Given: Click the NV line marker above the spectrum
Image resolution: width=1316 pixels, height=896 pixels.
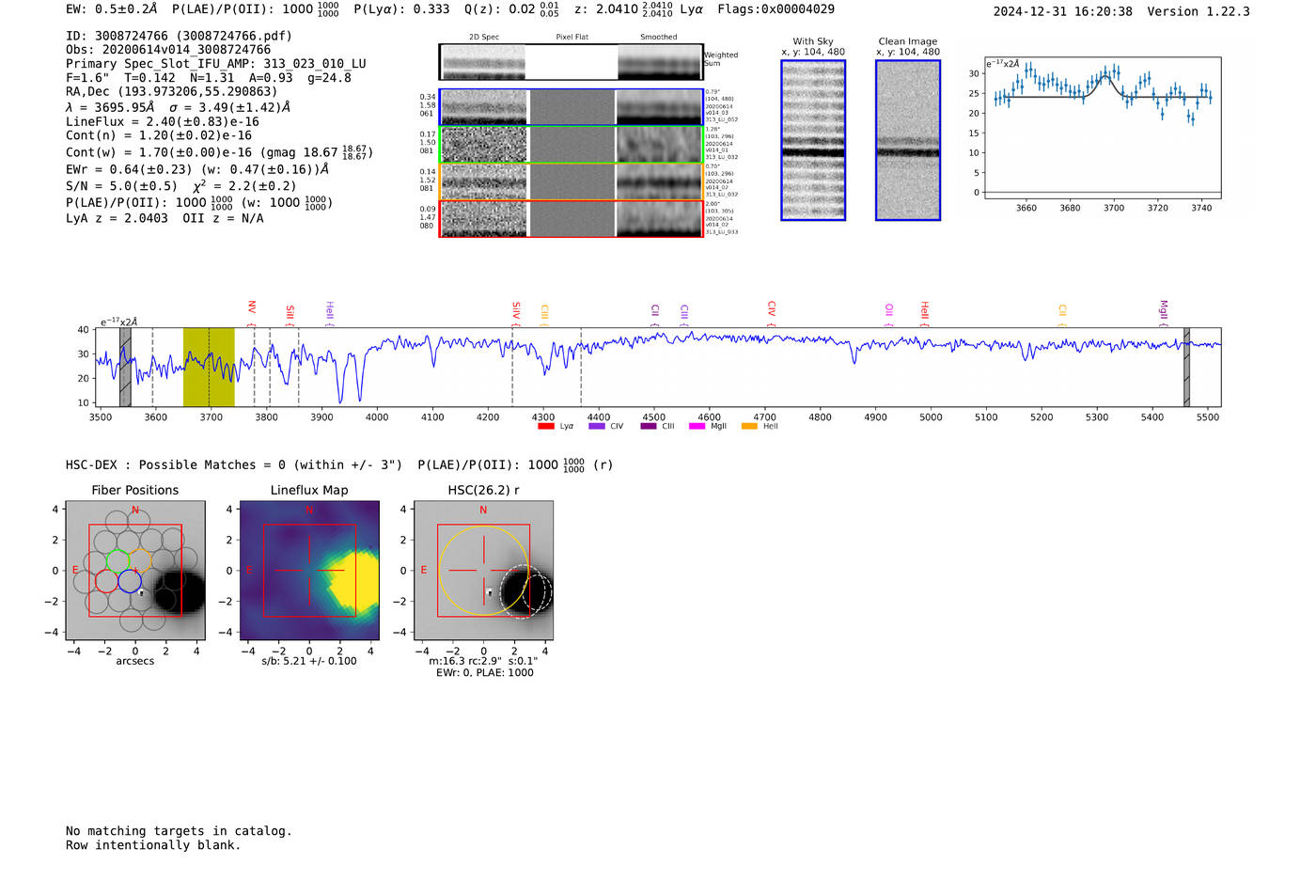Looking at the screenshot, I should (x=252, y=311).
